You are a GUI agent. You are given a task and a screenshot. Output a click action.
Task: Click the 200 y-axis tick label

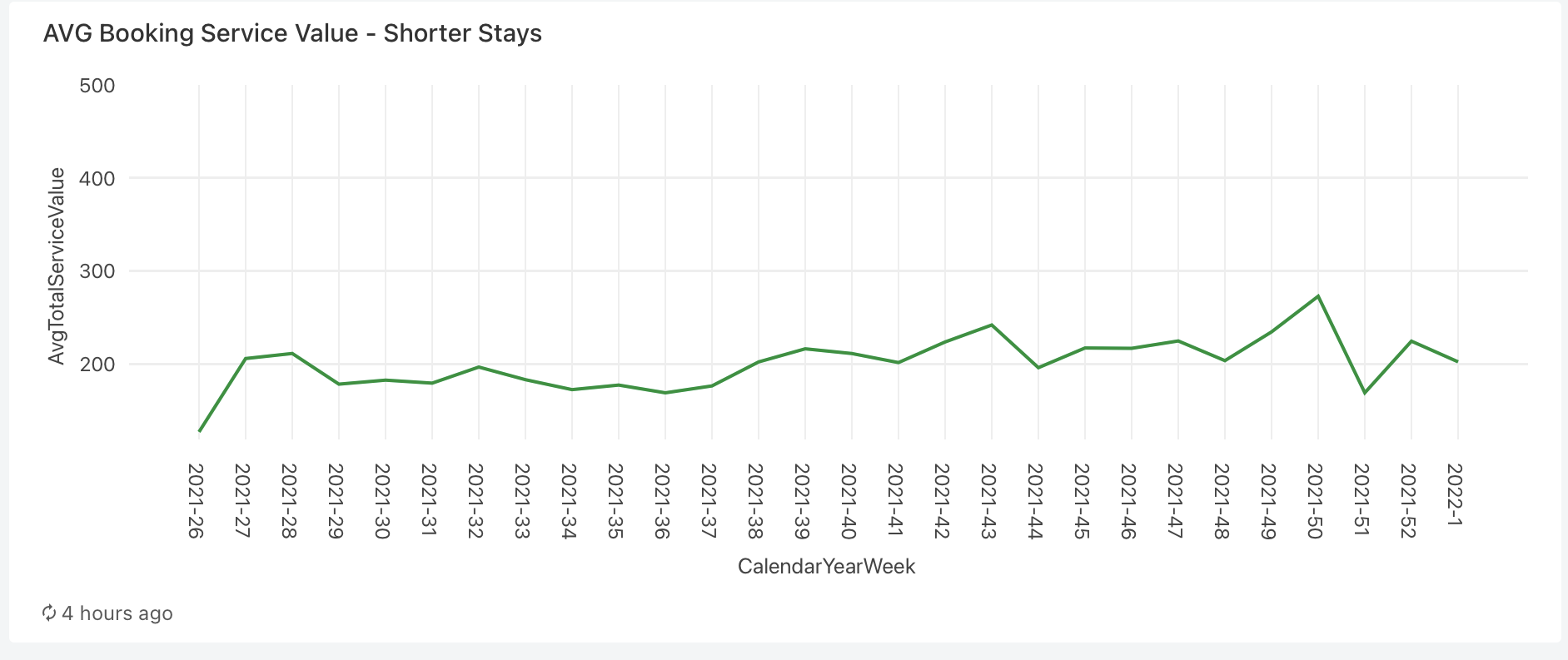coord(97,365)
